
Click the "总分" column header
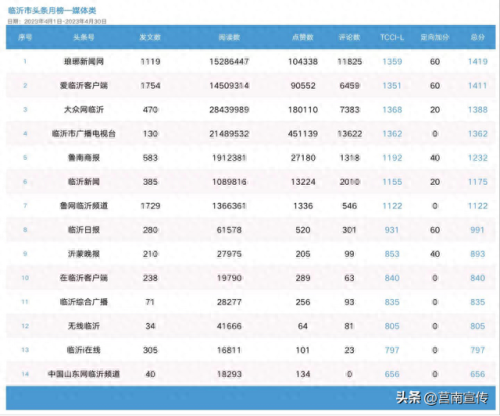pyautogui.click(x=478, y=37)
